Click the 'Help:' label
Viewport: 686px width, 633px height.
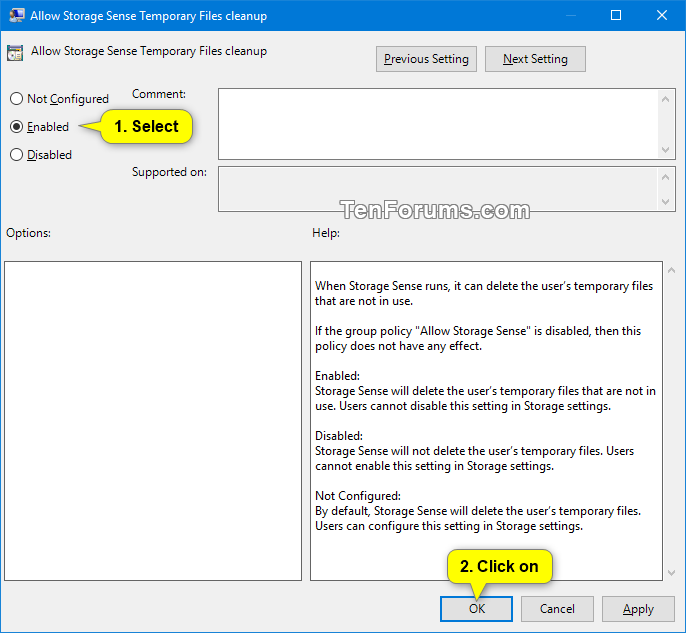pos(326,233)
